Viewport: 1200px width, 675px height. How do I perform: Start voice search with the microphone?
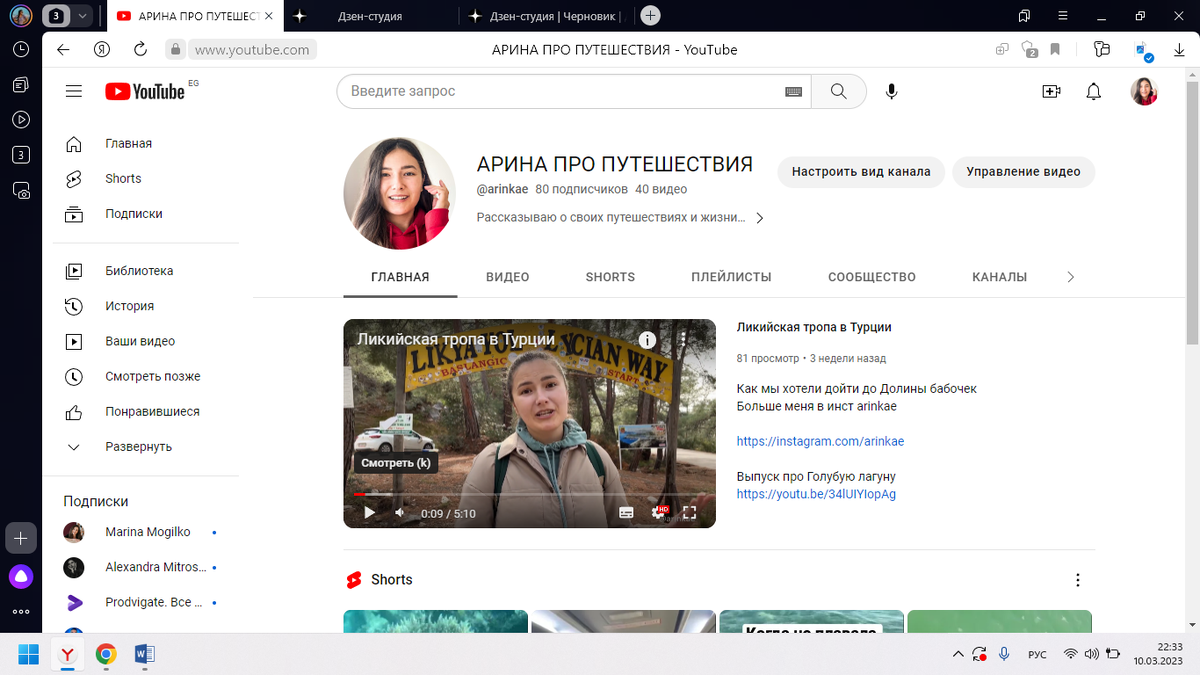(x=891, y=91)
